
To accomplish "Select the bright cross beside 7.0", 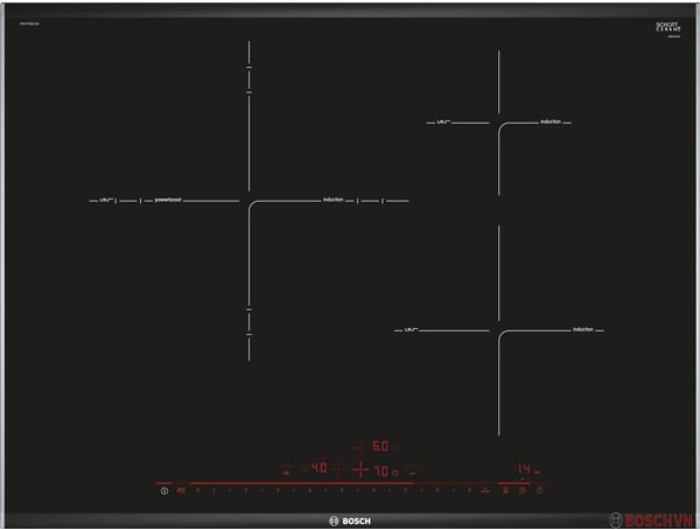I will click(361, 470).
